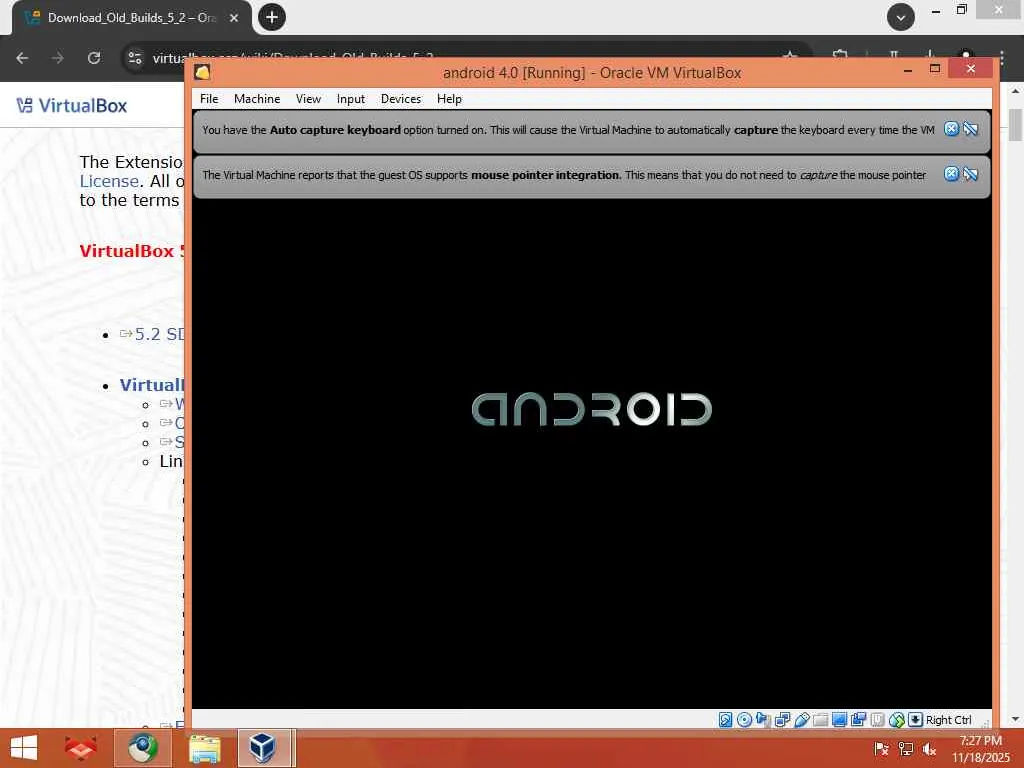Click the CPU features indicator
Viewport: 1024px width, 768px height.
(878, 720)
